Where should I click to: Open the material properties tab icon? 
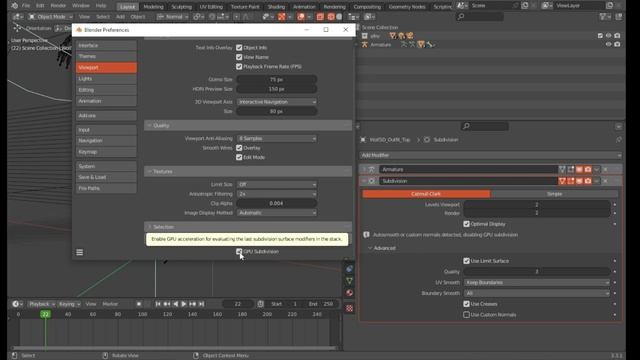[349, 293]
